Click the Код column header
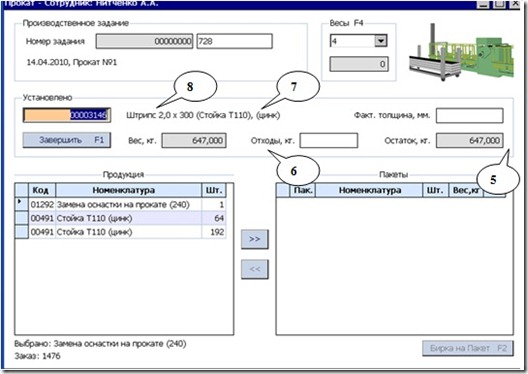This screenshot has height=374, width=528. tap(42, 191)
